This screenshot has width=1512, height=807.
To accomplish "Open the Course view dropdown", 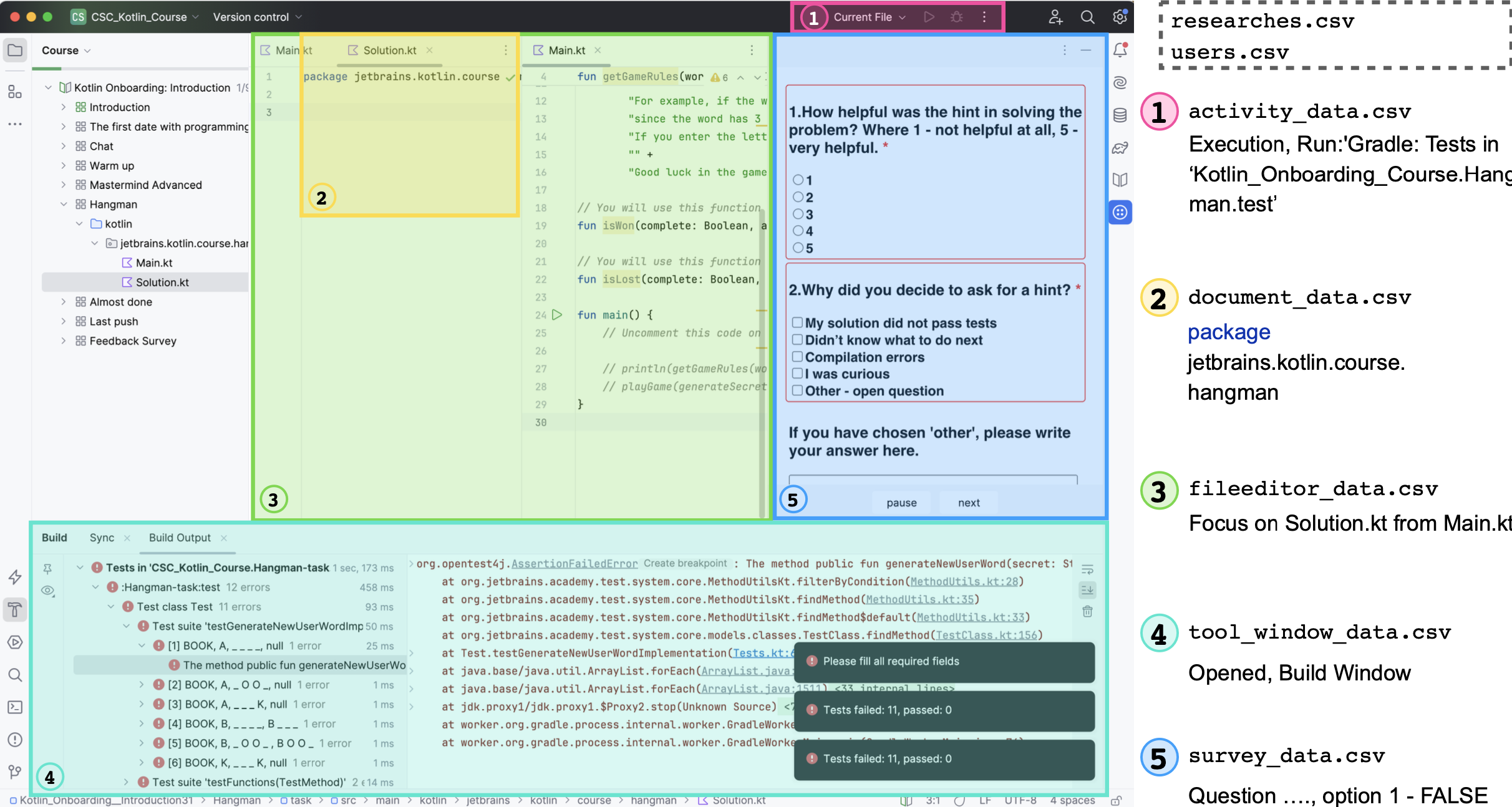I will [x=66, y=51].
